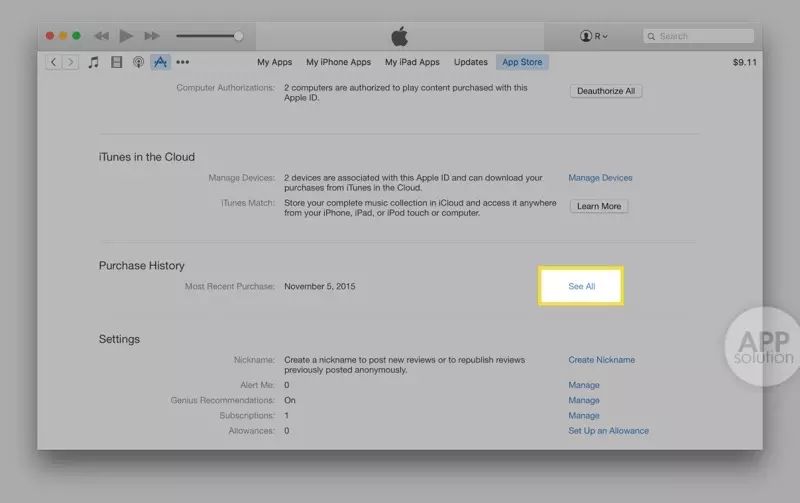Click the Subscriptions label
Viewport: 800px width, 503px height.
tap(247, 416)
